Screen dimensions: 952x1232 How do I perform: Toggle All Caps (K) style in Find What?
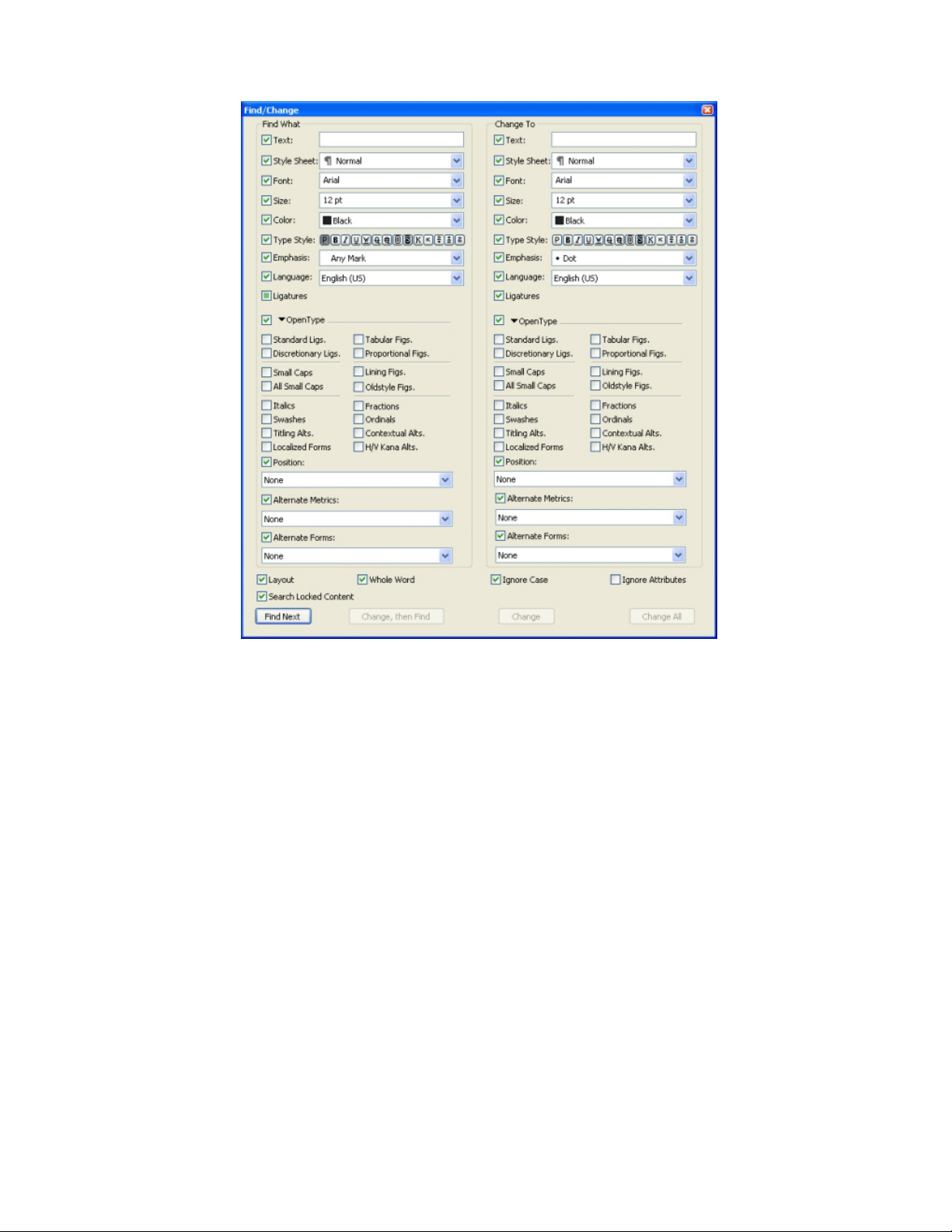419,240
